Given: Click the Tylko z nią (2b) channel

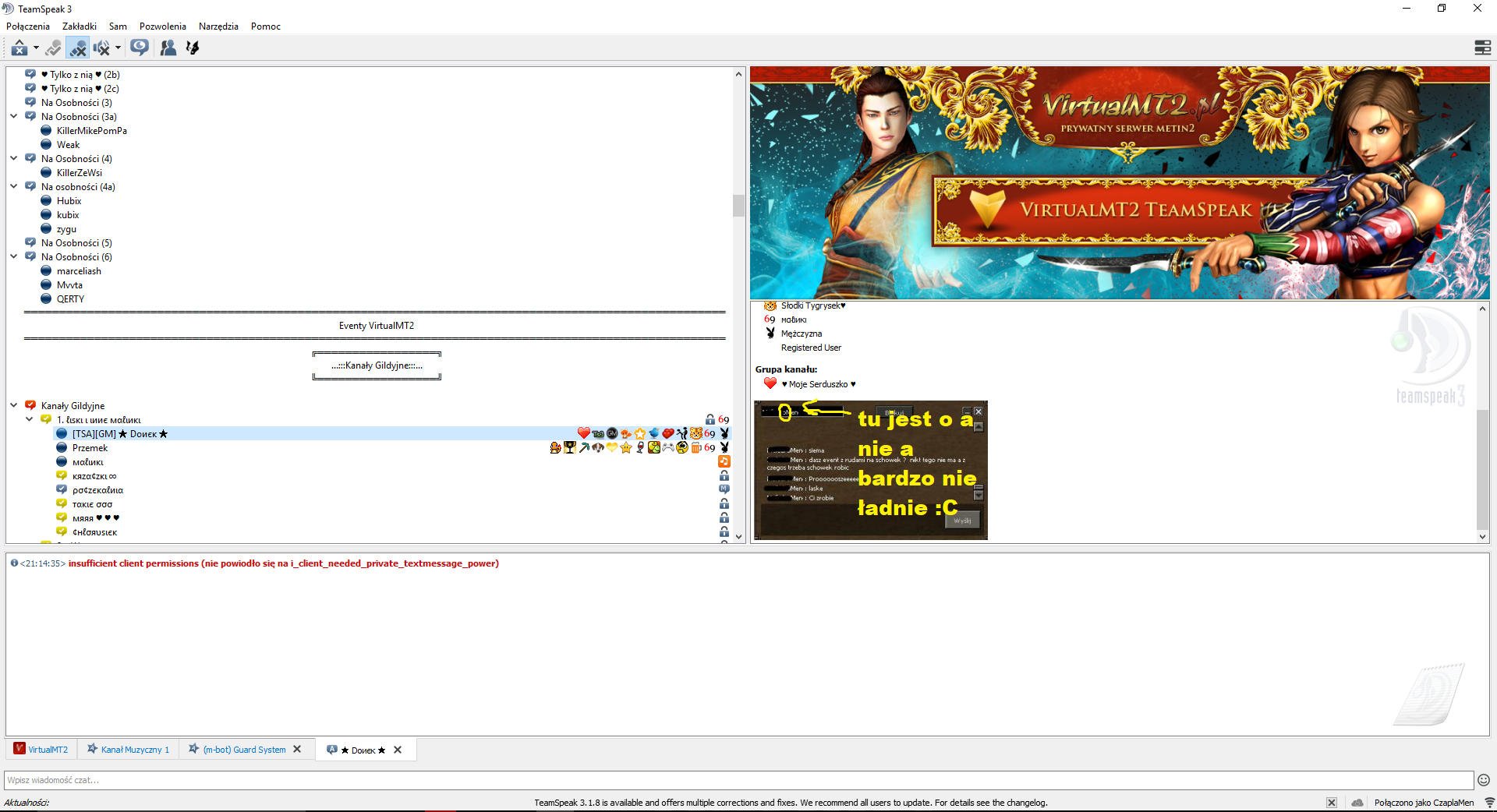Looking at the screenshot, I should point(80,75).
